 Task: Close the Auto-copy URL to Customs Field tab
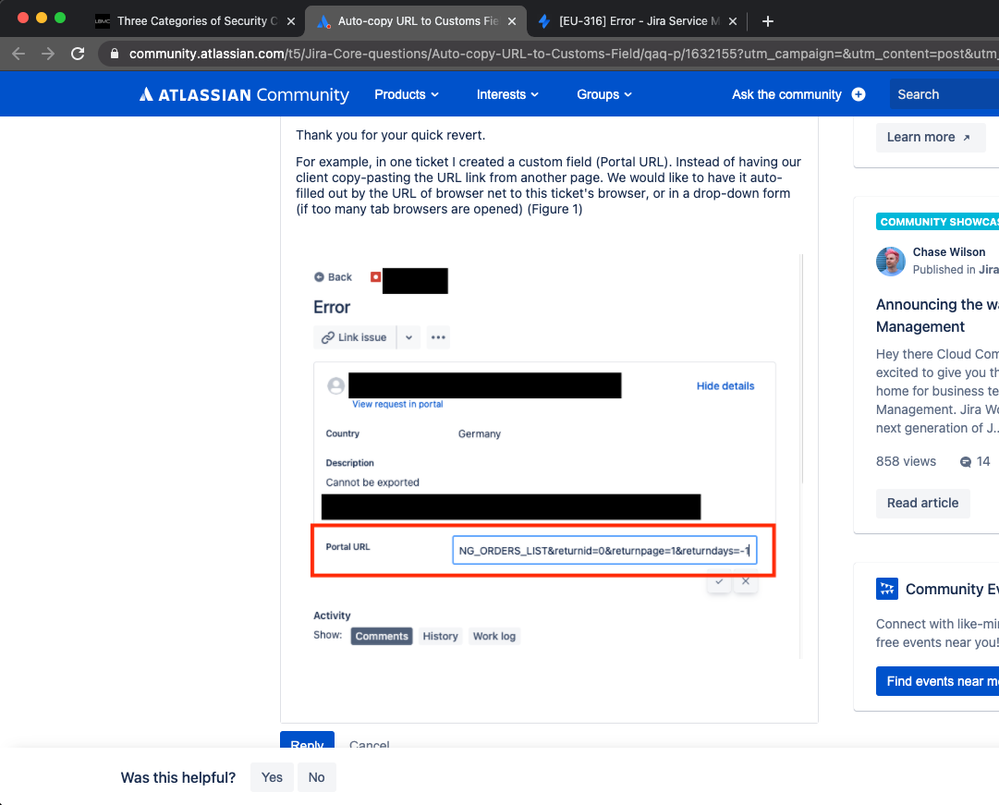(x=512, y=21)
